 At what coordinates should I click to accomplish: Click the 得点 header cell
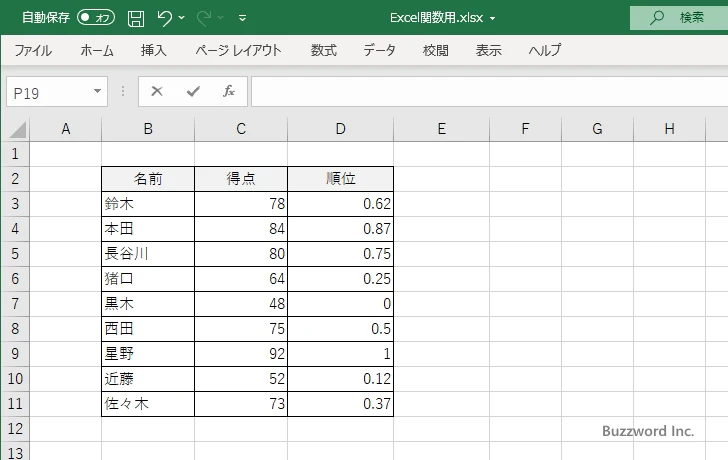pos(240,179)
